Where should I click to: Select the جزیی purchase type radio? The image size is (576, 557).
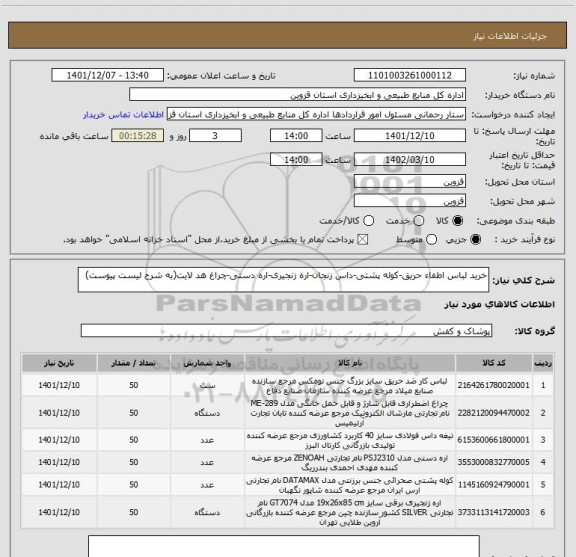[x=476, y=240]
